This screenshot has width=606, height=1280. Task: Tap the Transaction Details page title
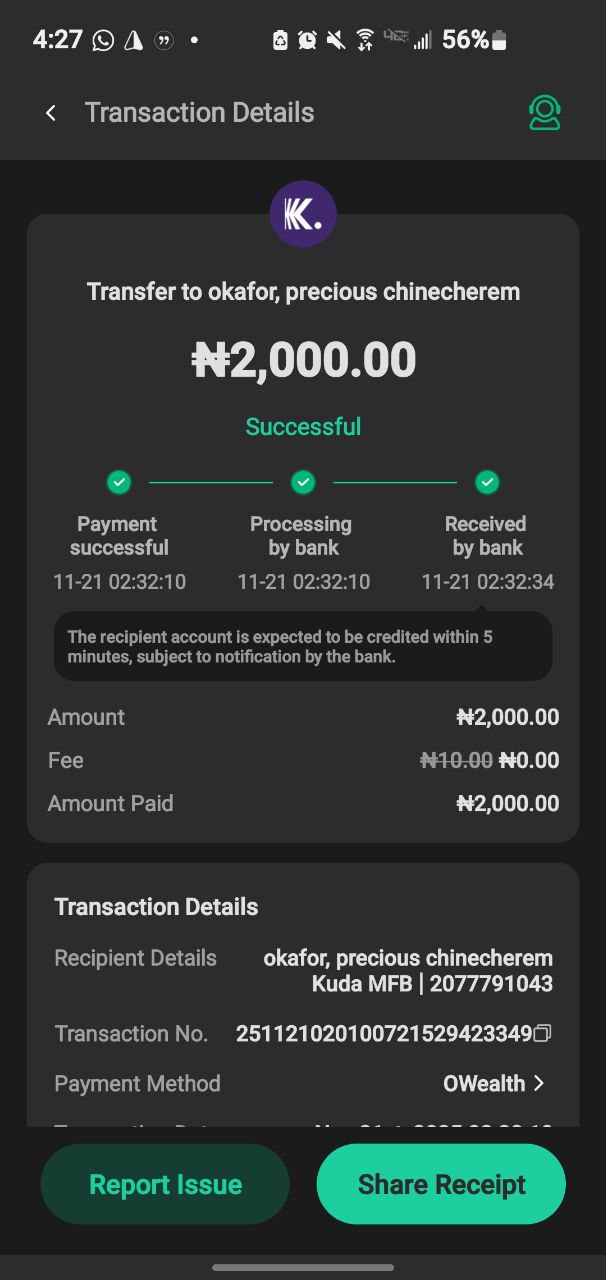[199, 113]
